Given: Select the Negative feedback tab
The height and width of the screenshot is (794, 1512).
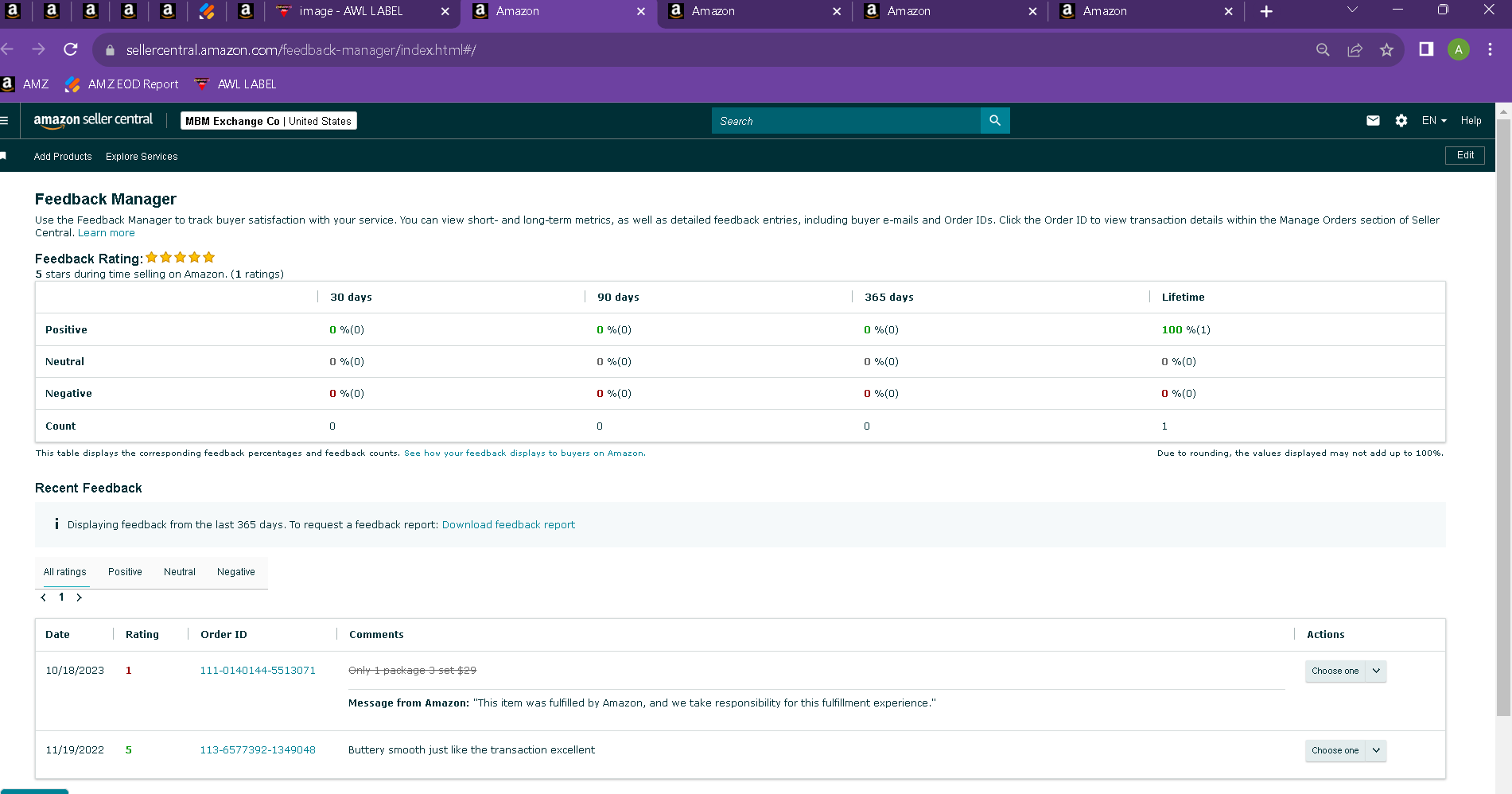Looking at the screenshot, I should [x=236, y=572].
